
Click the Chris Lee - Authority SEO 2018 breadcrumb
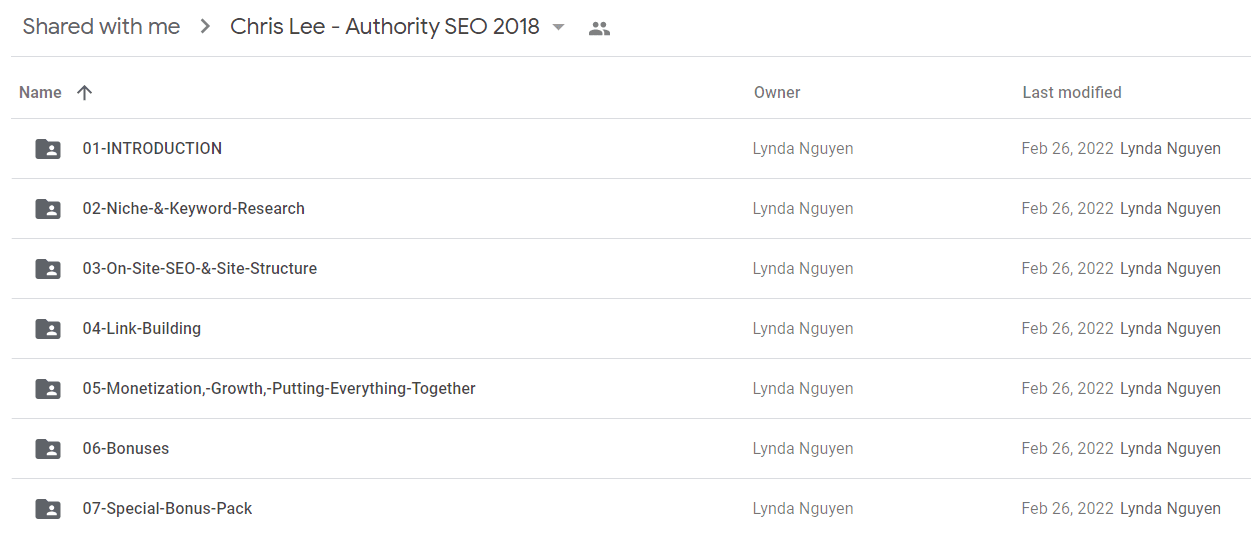pyautogui.click(x=385, y=27)
